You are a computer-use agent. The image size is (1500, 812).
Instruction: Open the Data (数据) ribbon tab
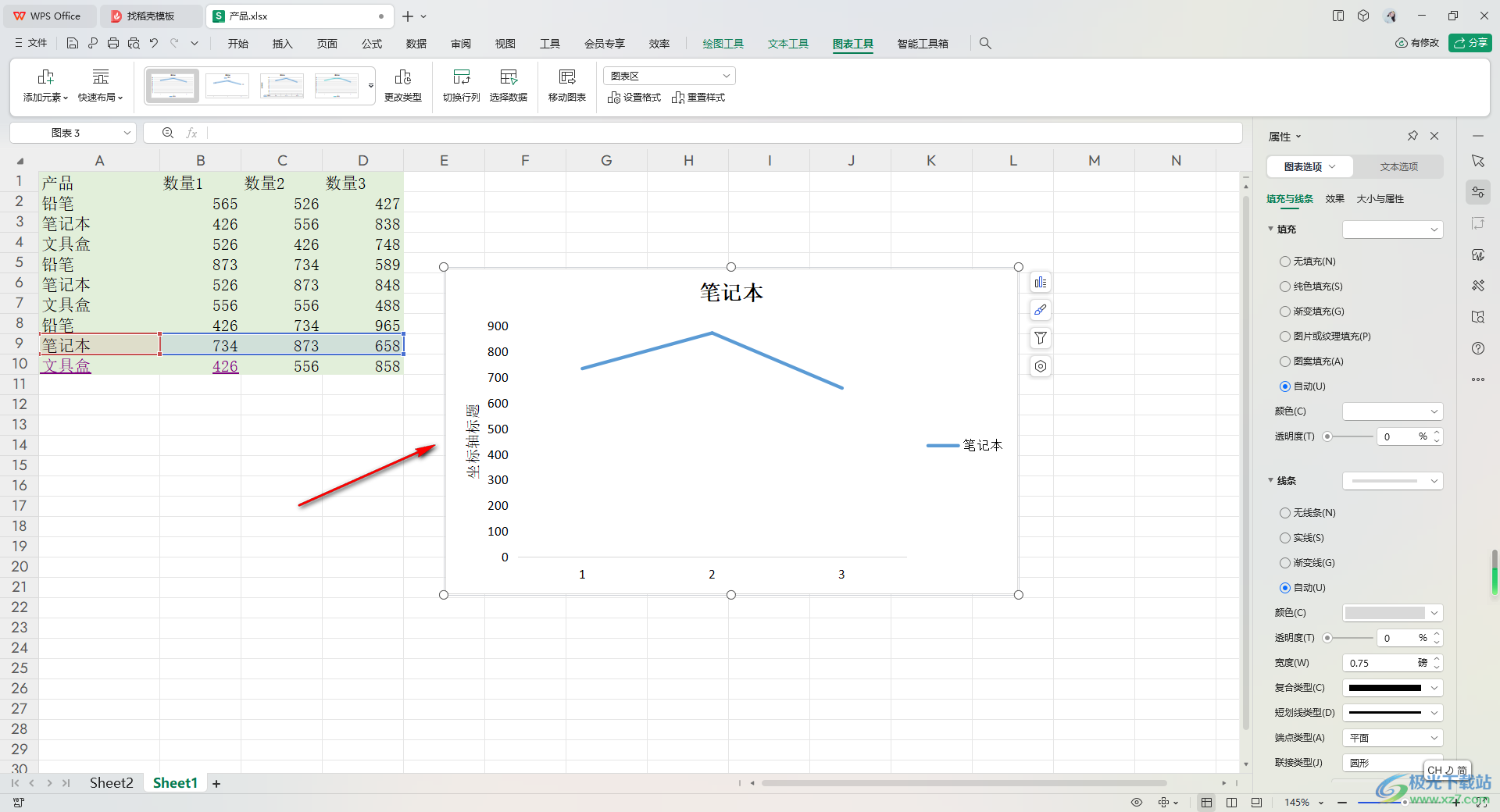click(x=416, y=44)
